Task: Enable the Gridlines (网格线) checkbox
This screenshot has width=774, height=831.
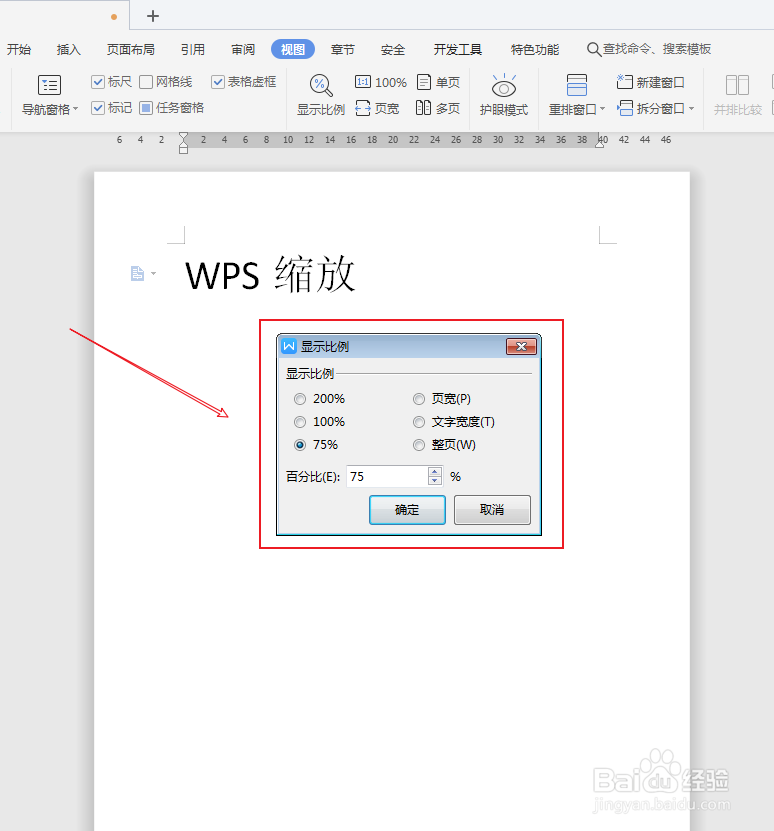Action: 146,82
